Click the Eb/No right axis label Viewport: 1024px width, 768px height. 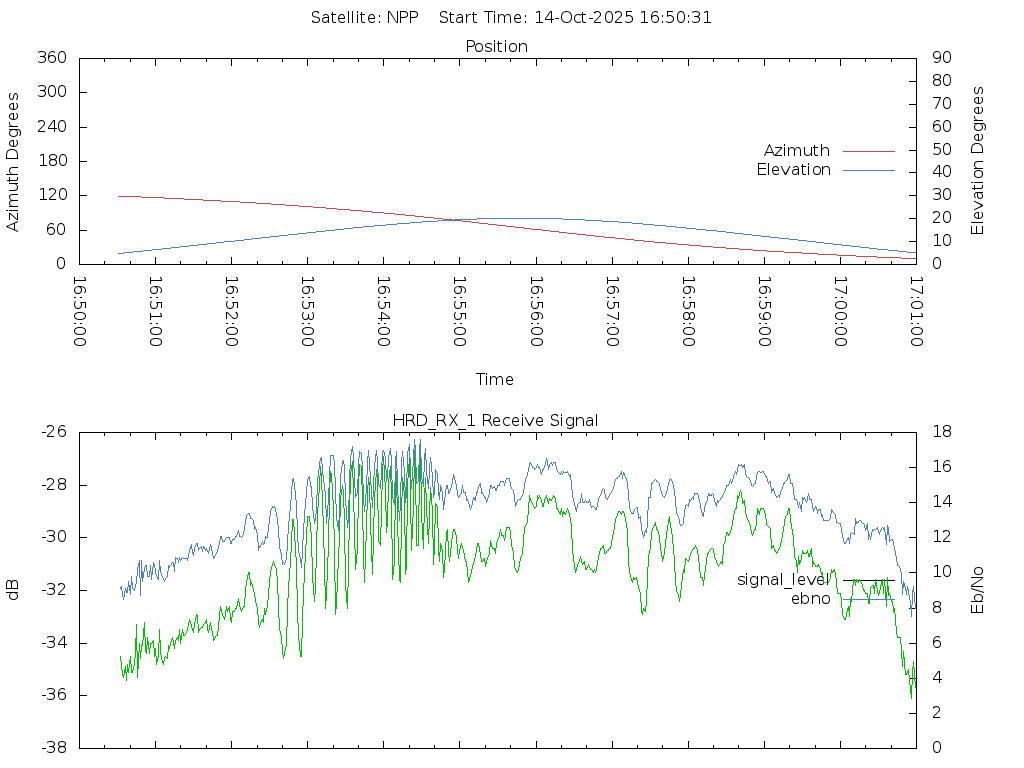coord(978,589)
